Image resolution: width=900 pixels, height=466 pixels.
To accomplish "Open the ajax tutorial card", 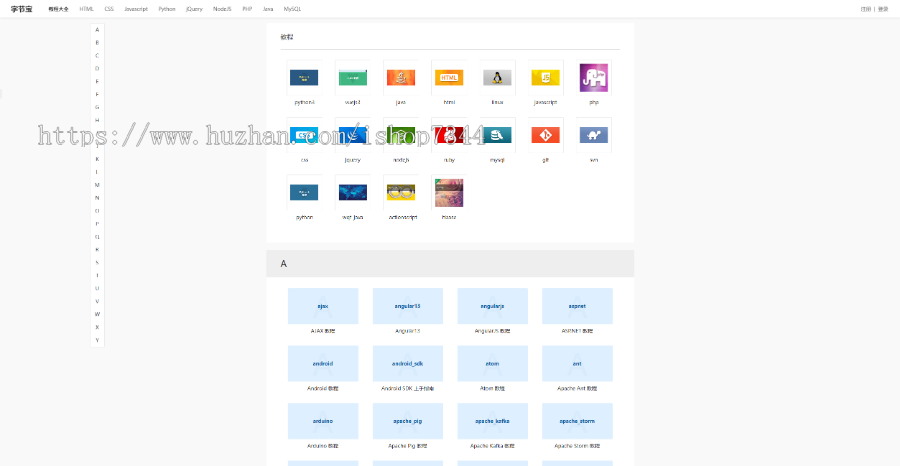I will coord(323,306).
